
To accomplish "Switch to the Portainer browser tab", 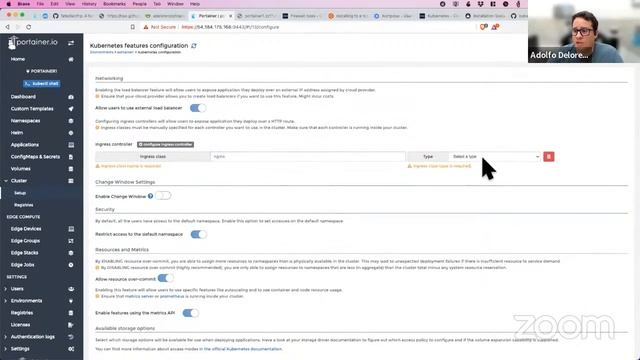I will point(211,16).
